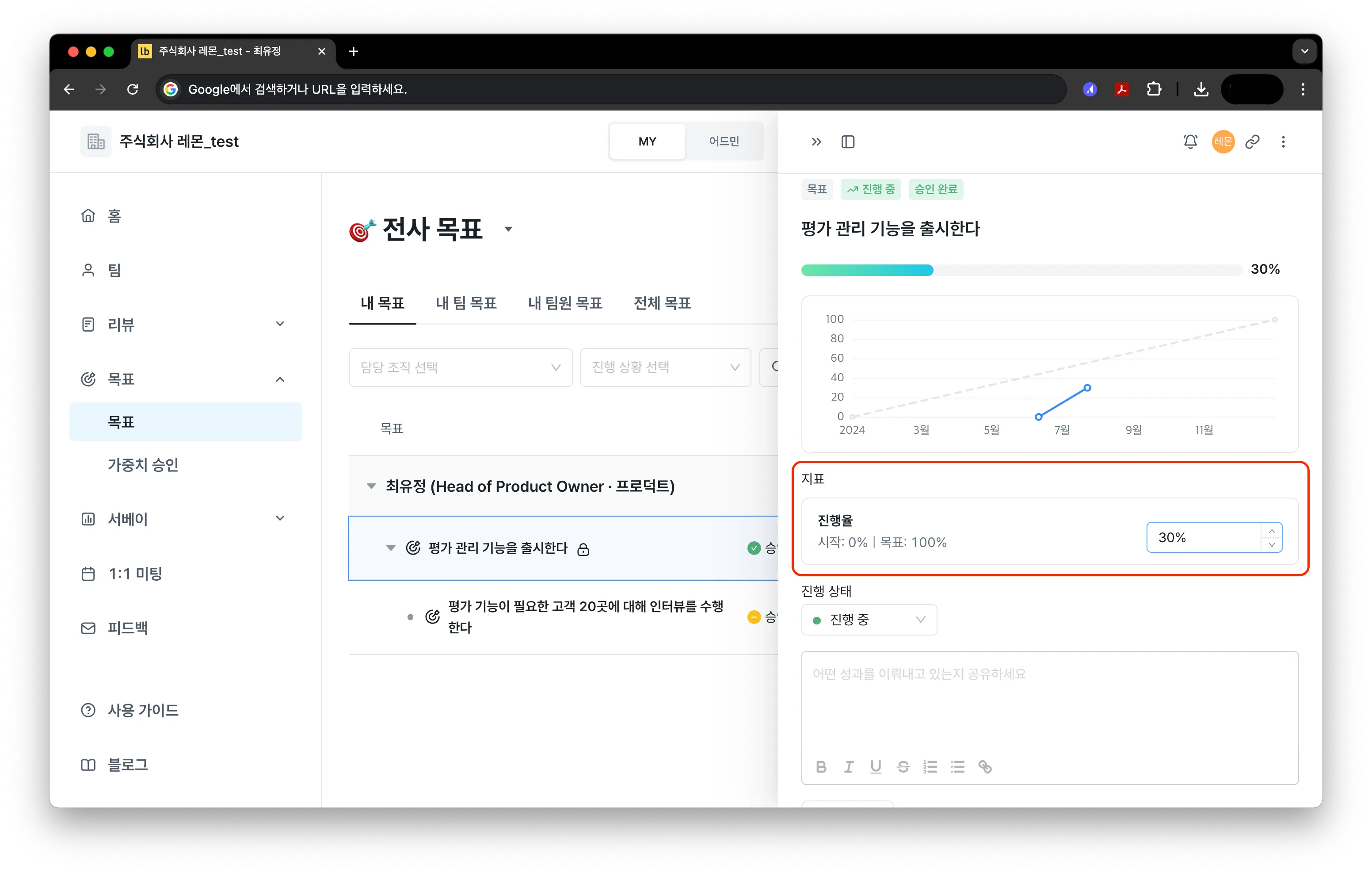
Task: Switch to 어드민 mode toggle
Action: point(724,142)
